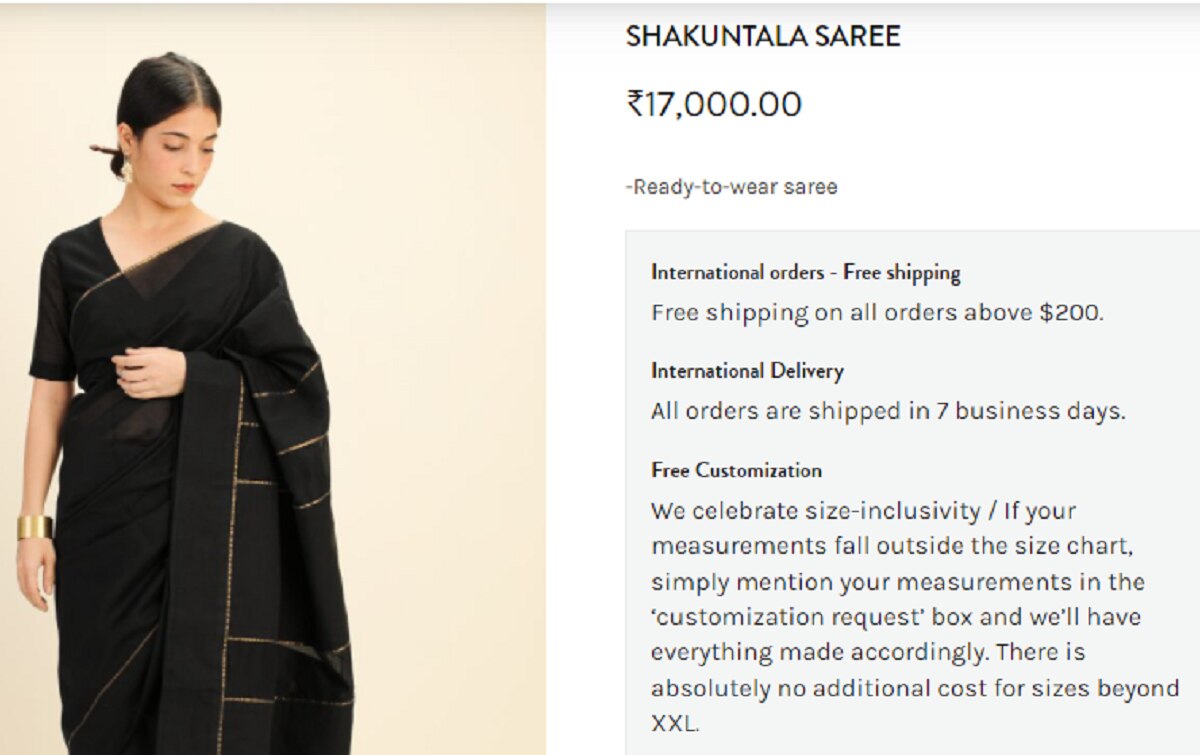Click the Free Customization heading

[x=736, y=470]
